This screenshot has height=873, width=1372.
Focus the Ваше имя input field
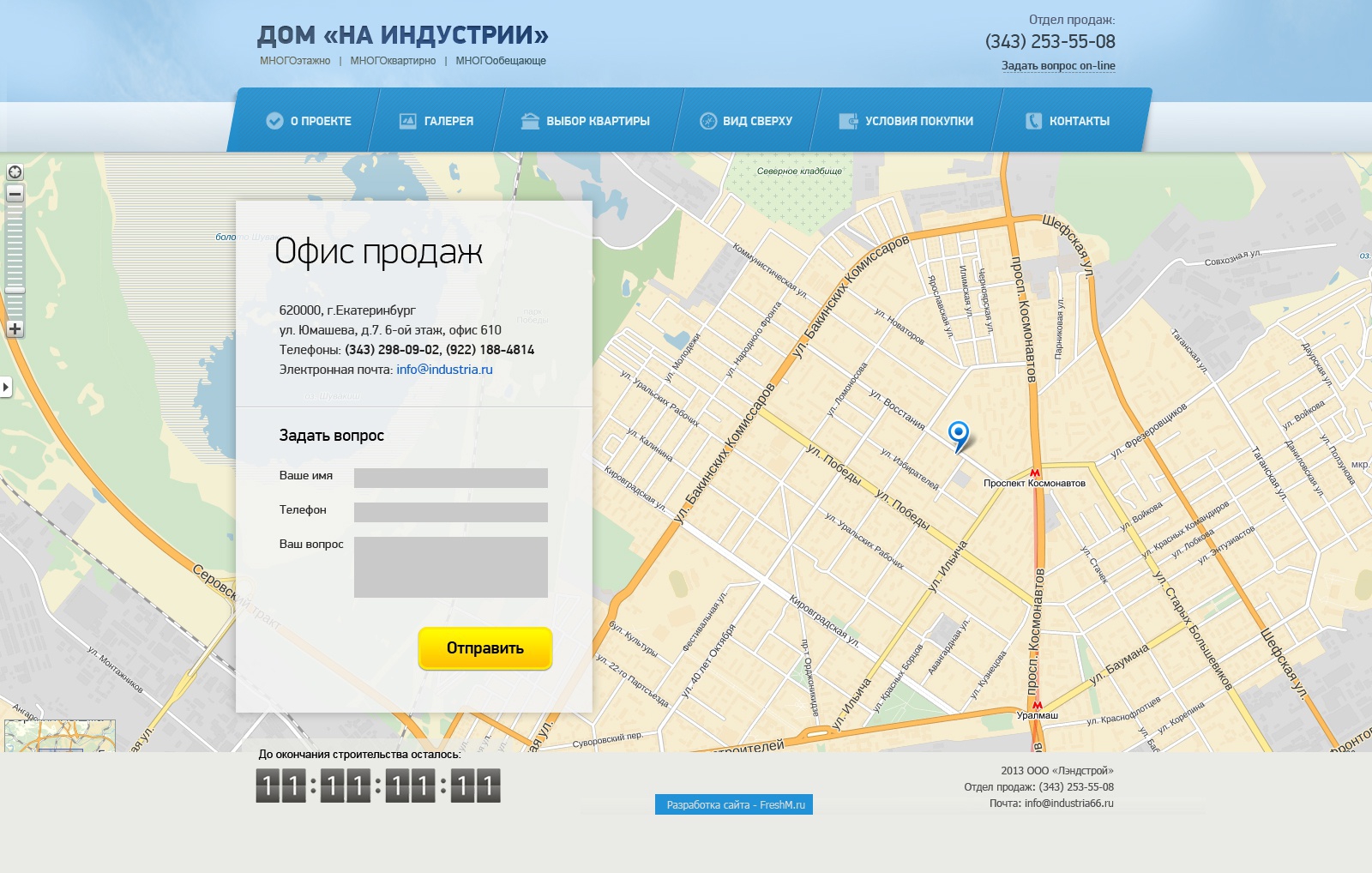click(x=451, y=478)
